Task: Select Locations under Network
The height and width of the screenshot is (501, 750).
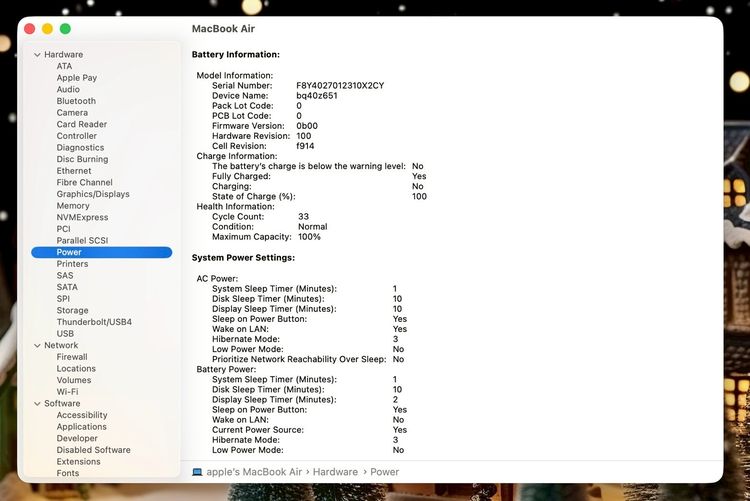Action: [x=76, y=368]
